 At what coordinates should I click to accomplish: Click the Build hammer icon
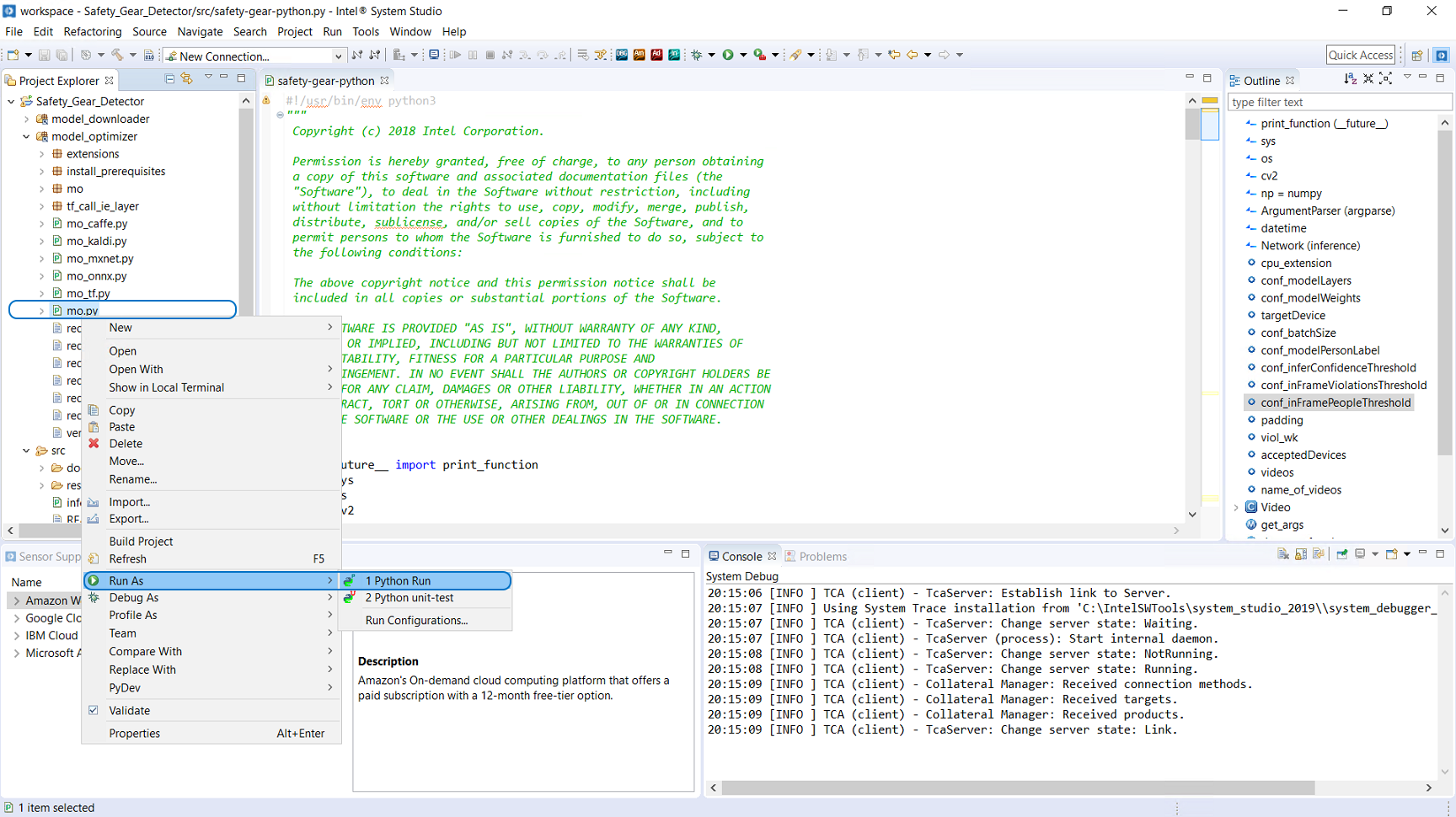[117, 55]
